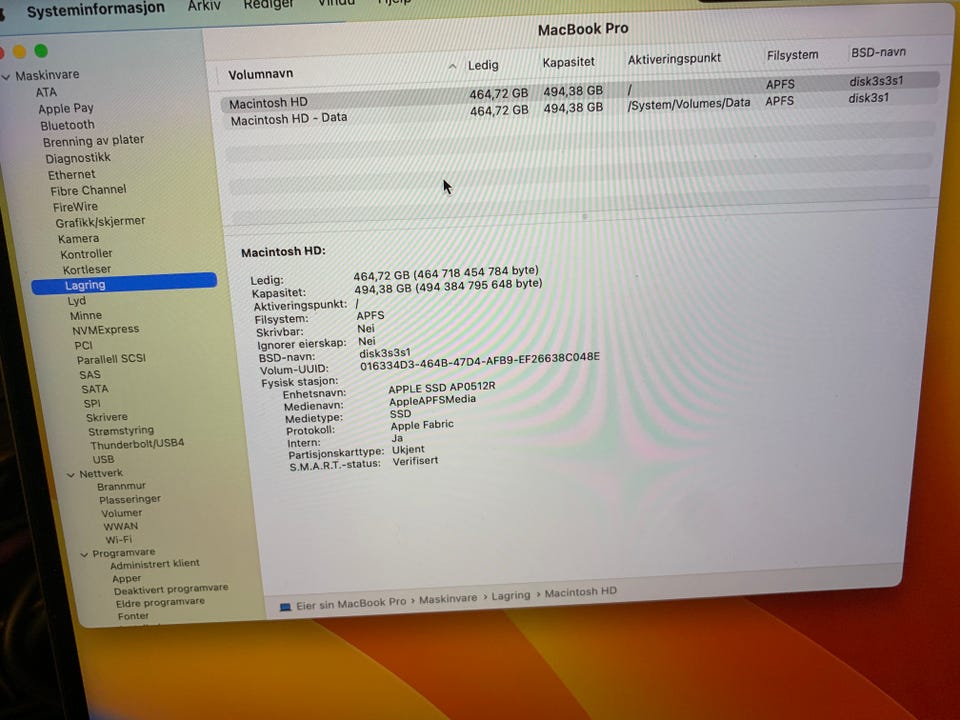Select Ethernet in the sidebar
The image size is (960, 720).
(x=72, y=174)
